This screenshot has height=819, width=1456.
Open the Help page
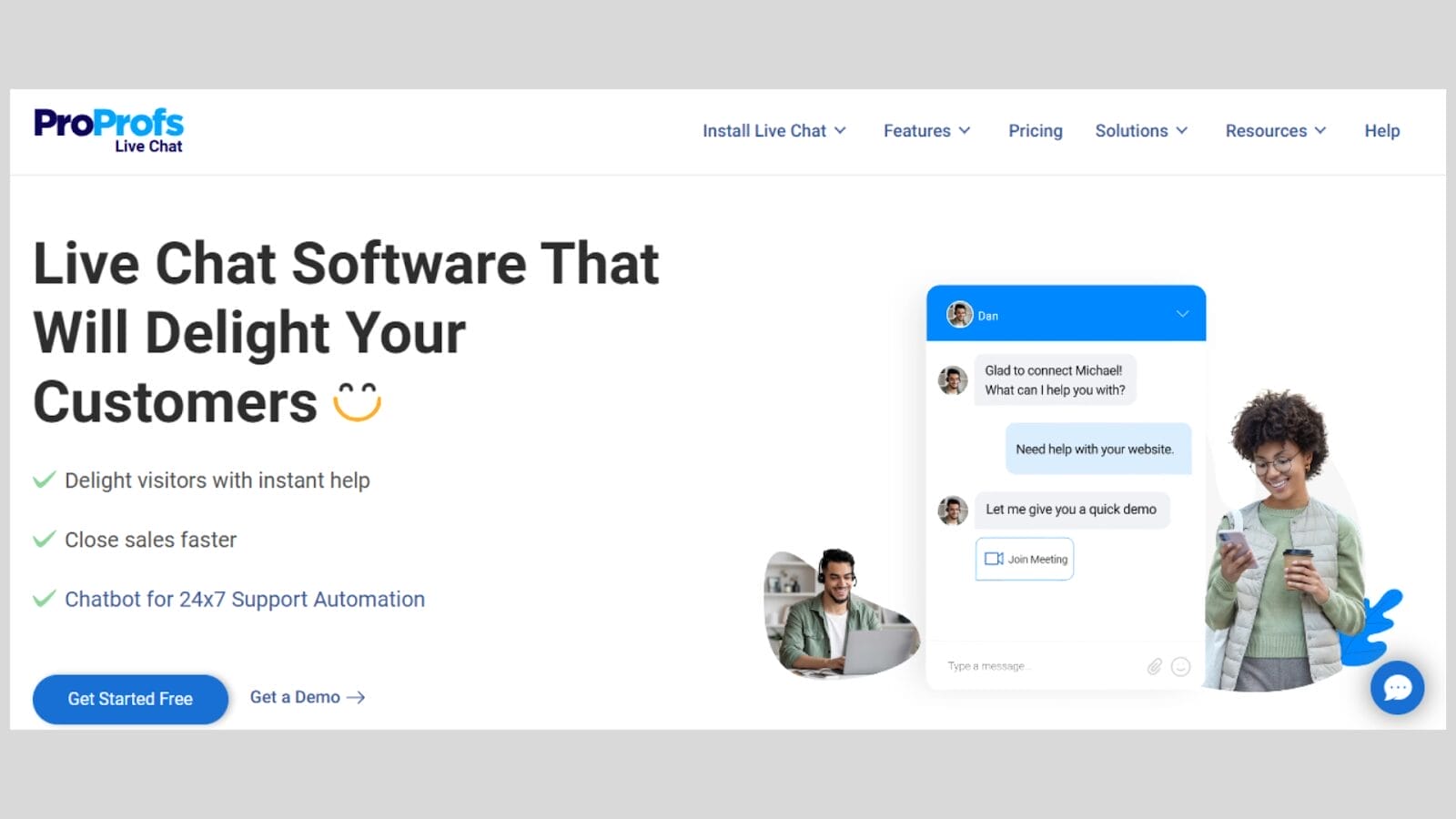1382,131
